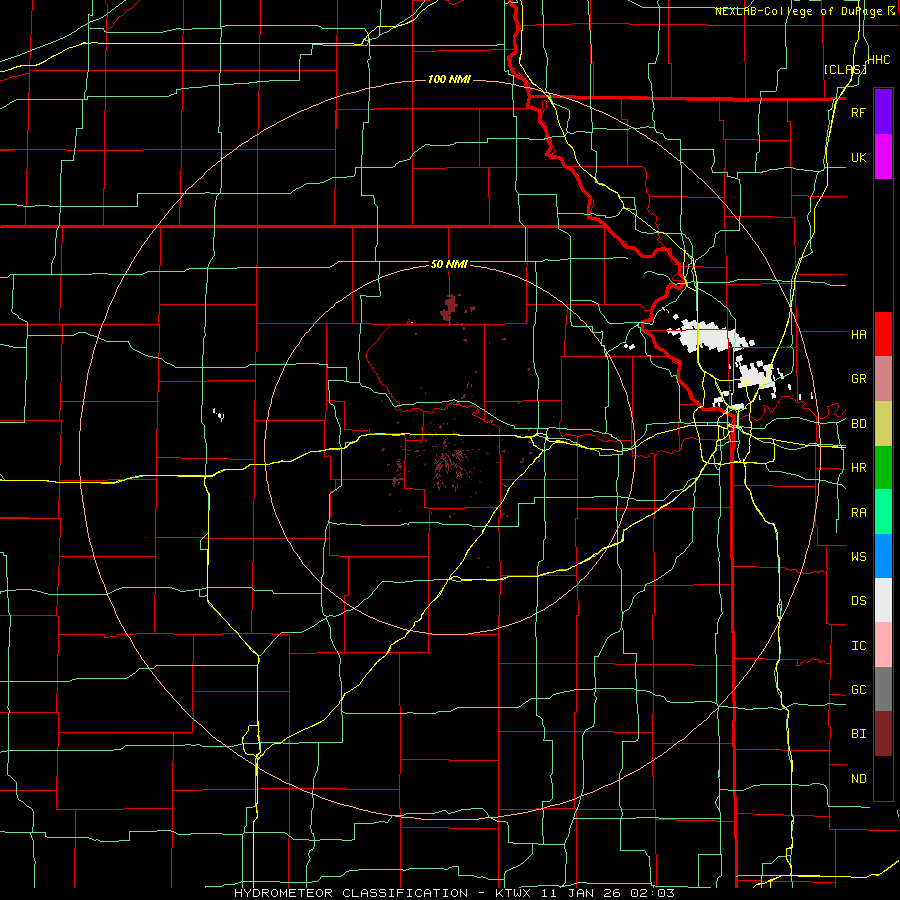This screenshot has height=900, width=900.
Task: Click the RA legend label
Action: [858, 513]
